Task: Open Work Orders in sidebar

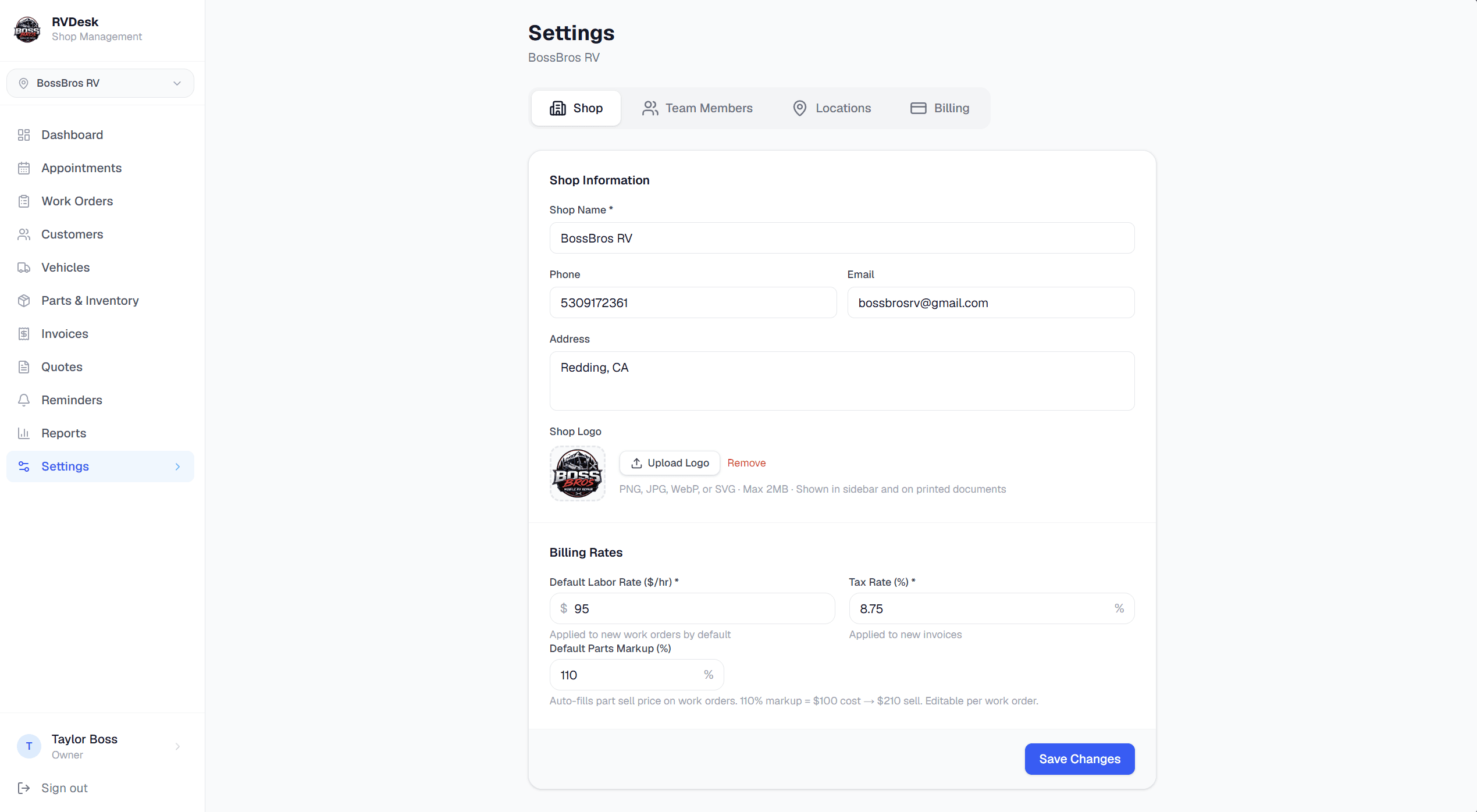Action: point(100,201)
